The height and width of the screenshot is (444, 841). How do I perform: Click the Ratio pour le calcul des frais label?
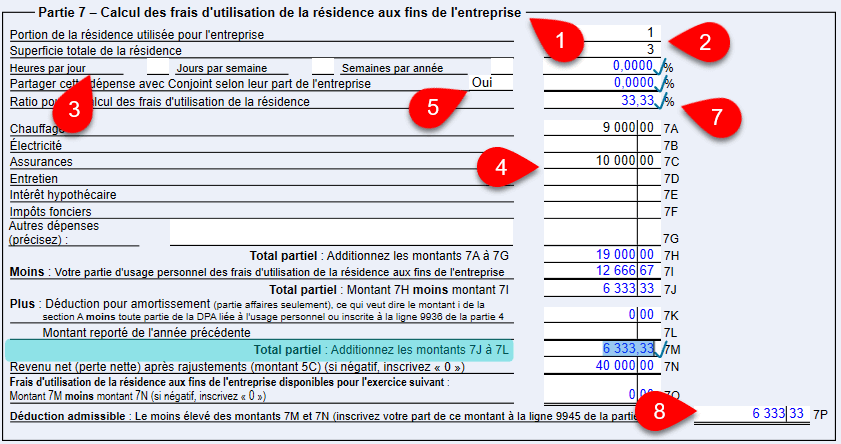click(x=159, y=102)
